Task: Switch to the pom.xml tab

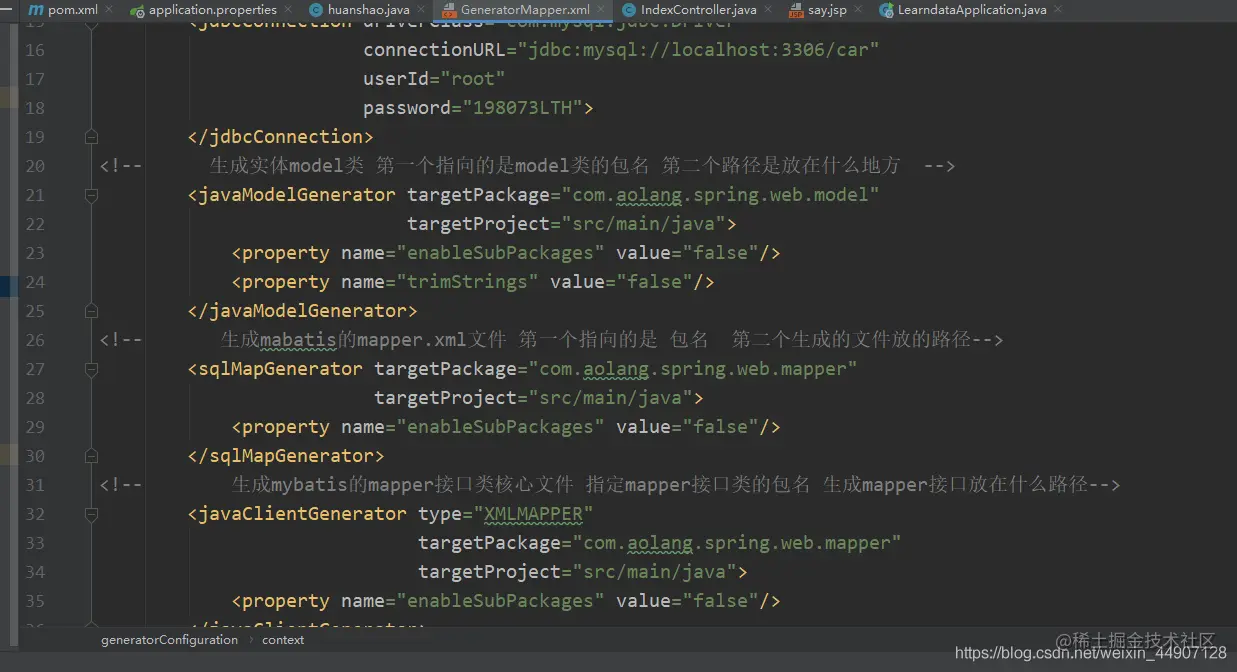Action: pos(72,10)
